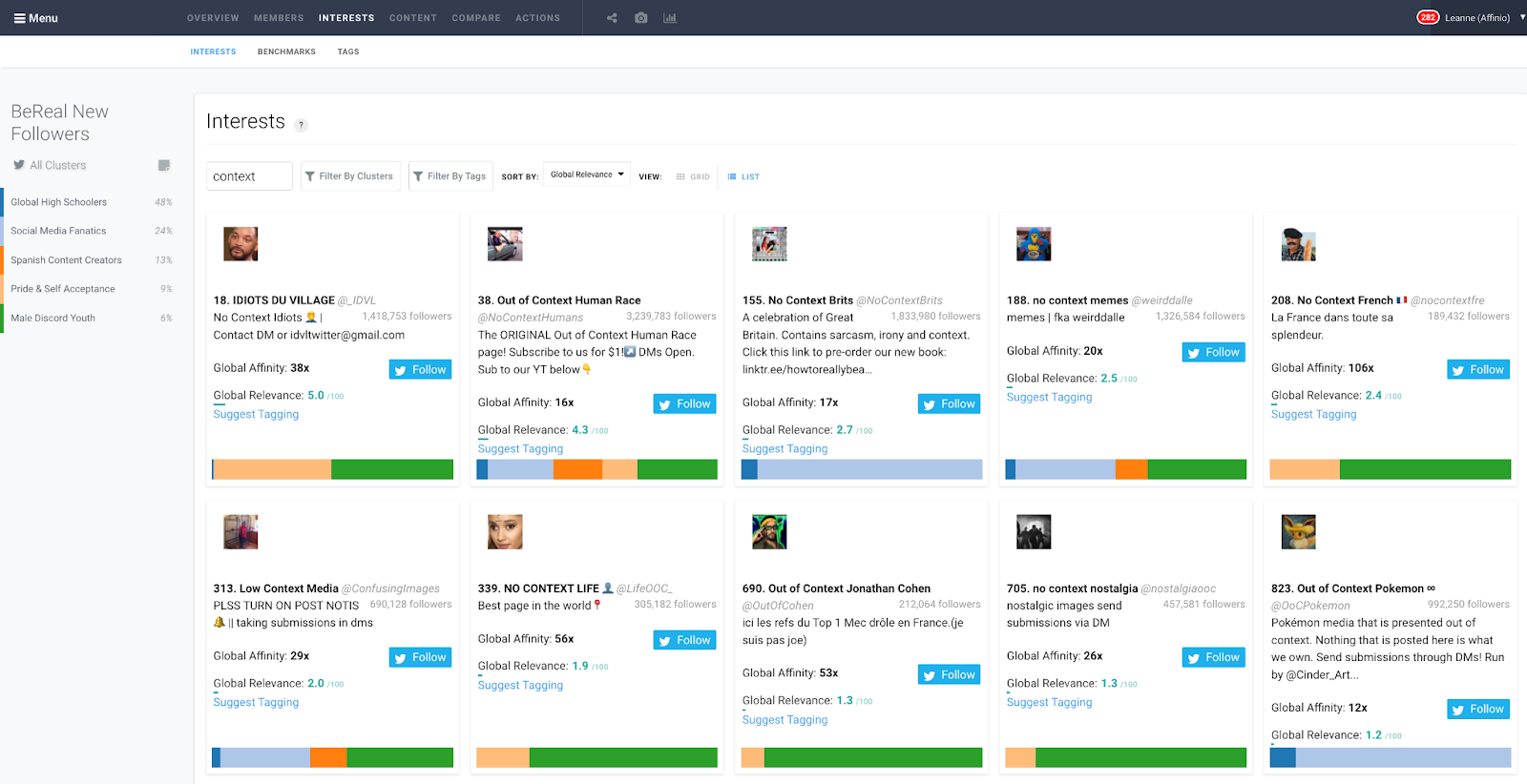Open Leanne (Affinio) account dropdown
This screenshot has height=784, width=1527.
(x=1484, y=18)
